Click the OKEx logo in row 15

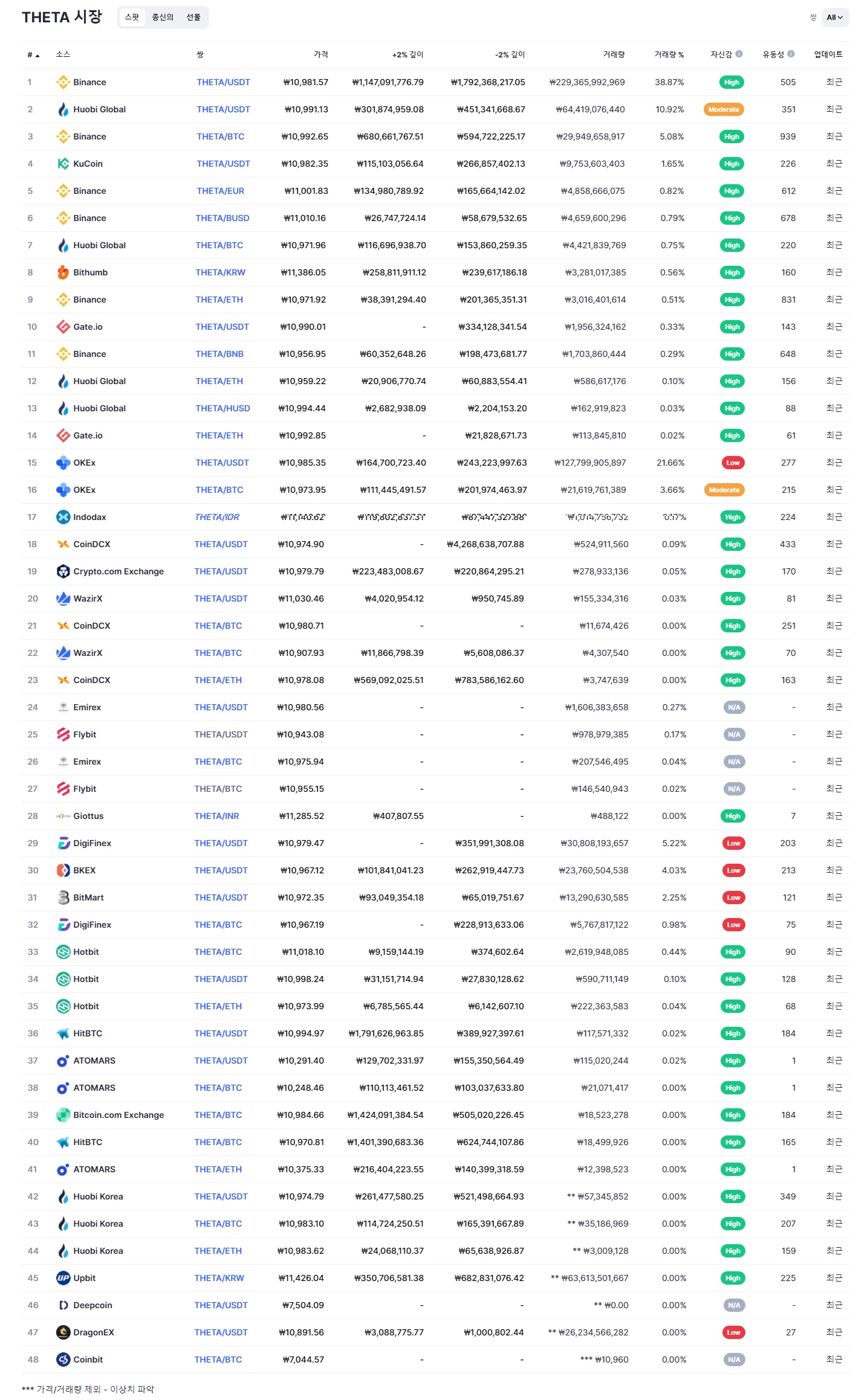63,463
